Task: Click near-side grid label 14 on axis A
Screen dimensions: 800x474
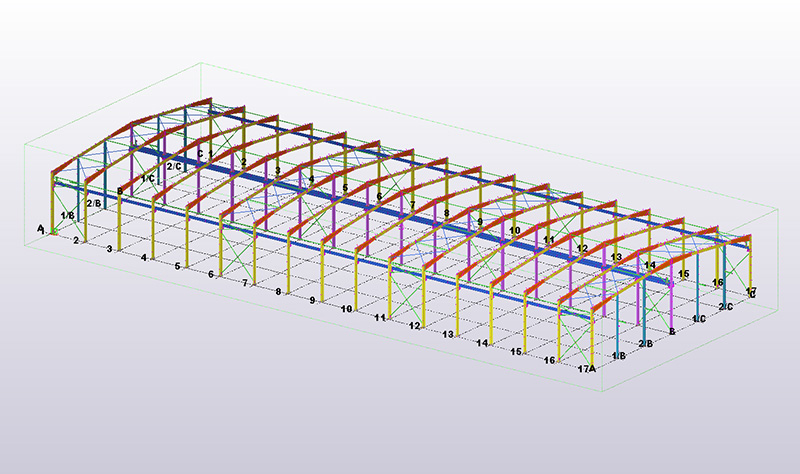Action: click(482, 343)
